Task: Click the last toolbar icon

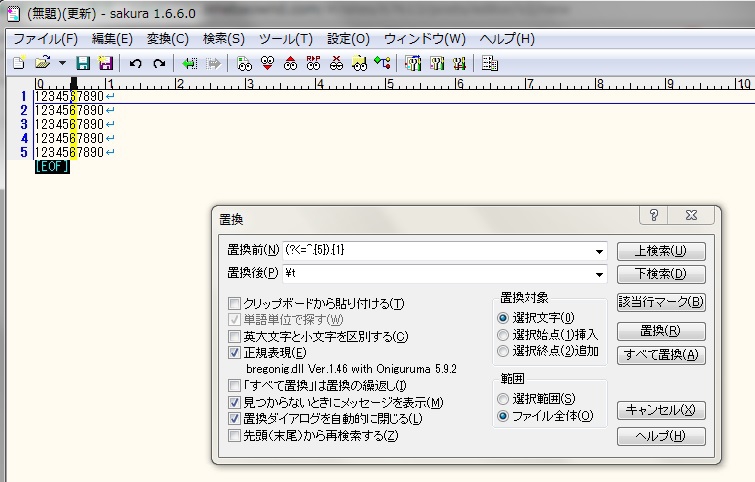Action: 490,63
